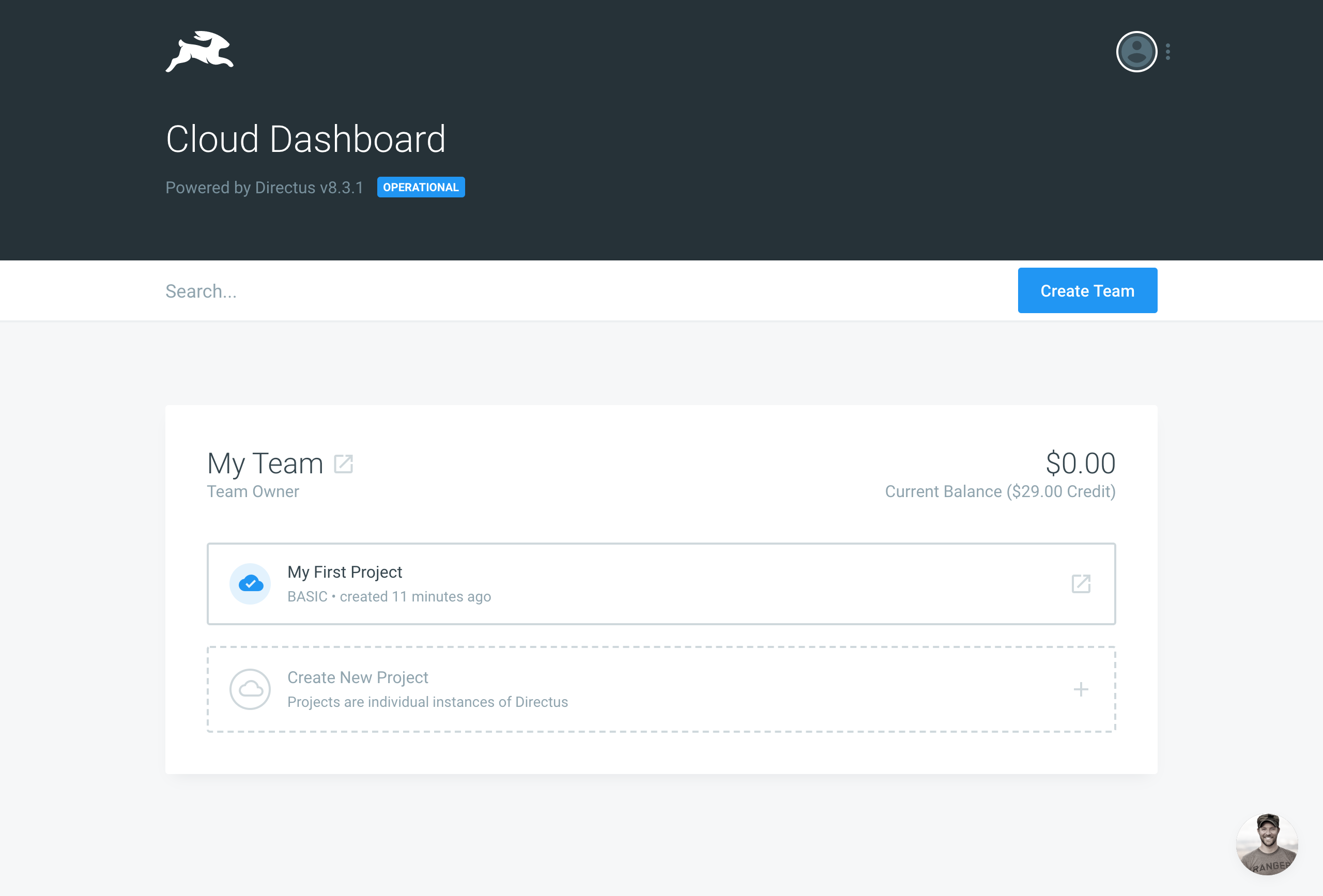Click Current Balance ($29.00 Credit) text
This screenshot has width=1323, height=896.
click(1000, 491)
